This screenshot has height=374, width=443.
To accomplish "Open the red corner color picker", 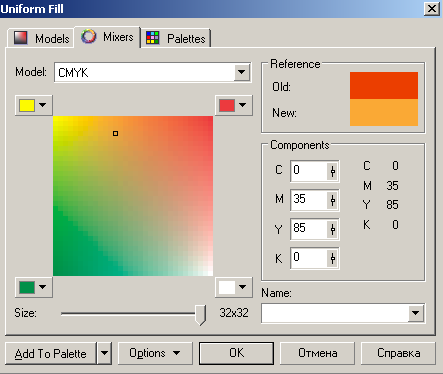I will pos(234,105).
